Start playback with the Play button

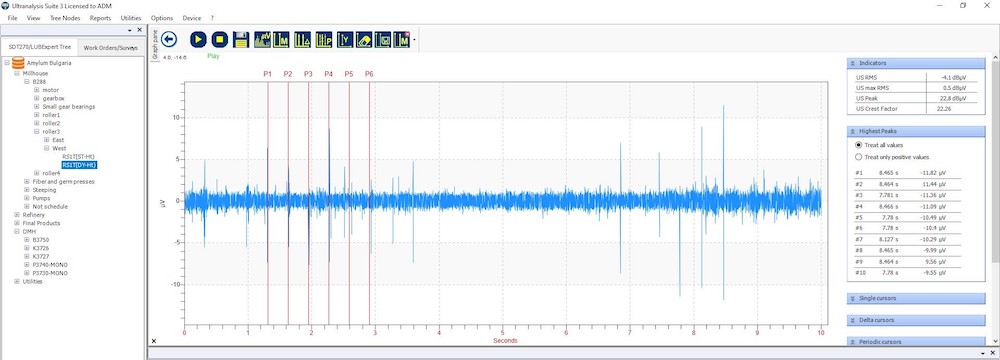(x=198, y=40)
